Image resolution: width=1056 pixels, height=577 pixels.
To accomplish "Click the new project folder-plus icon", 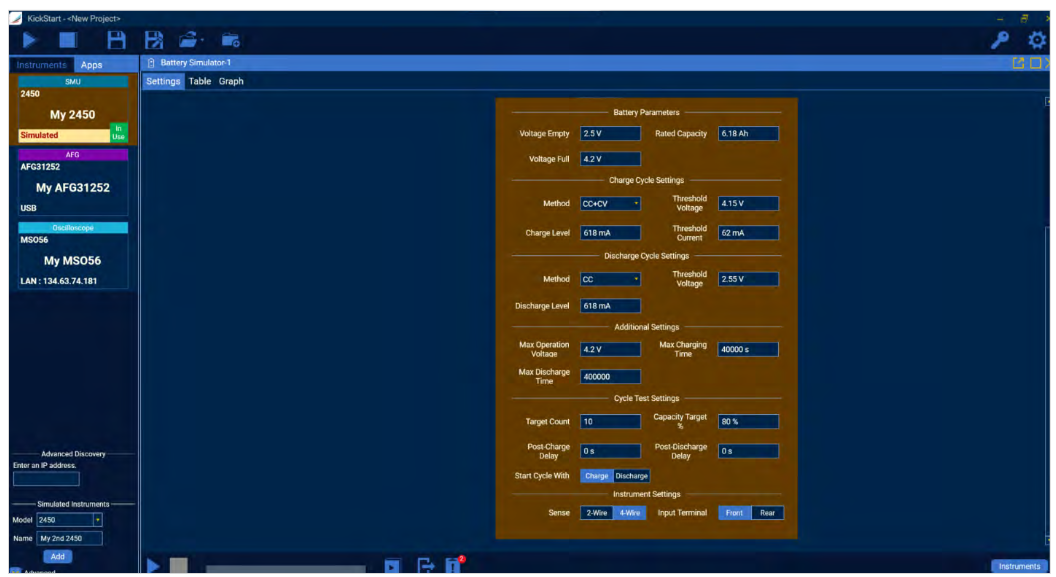I will tap(231, 40).
